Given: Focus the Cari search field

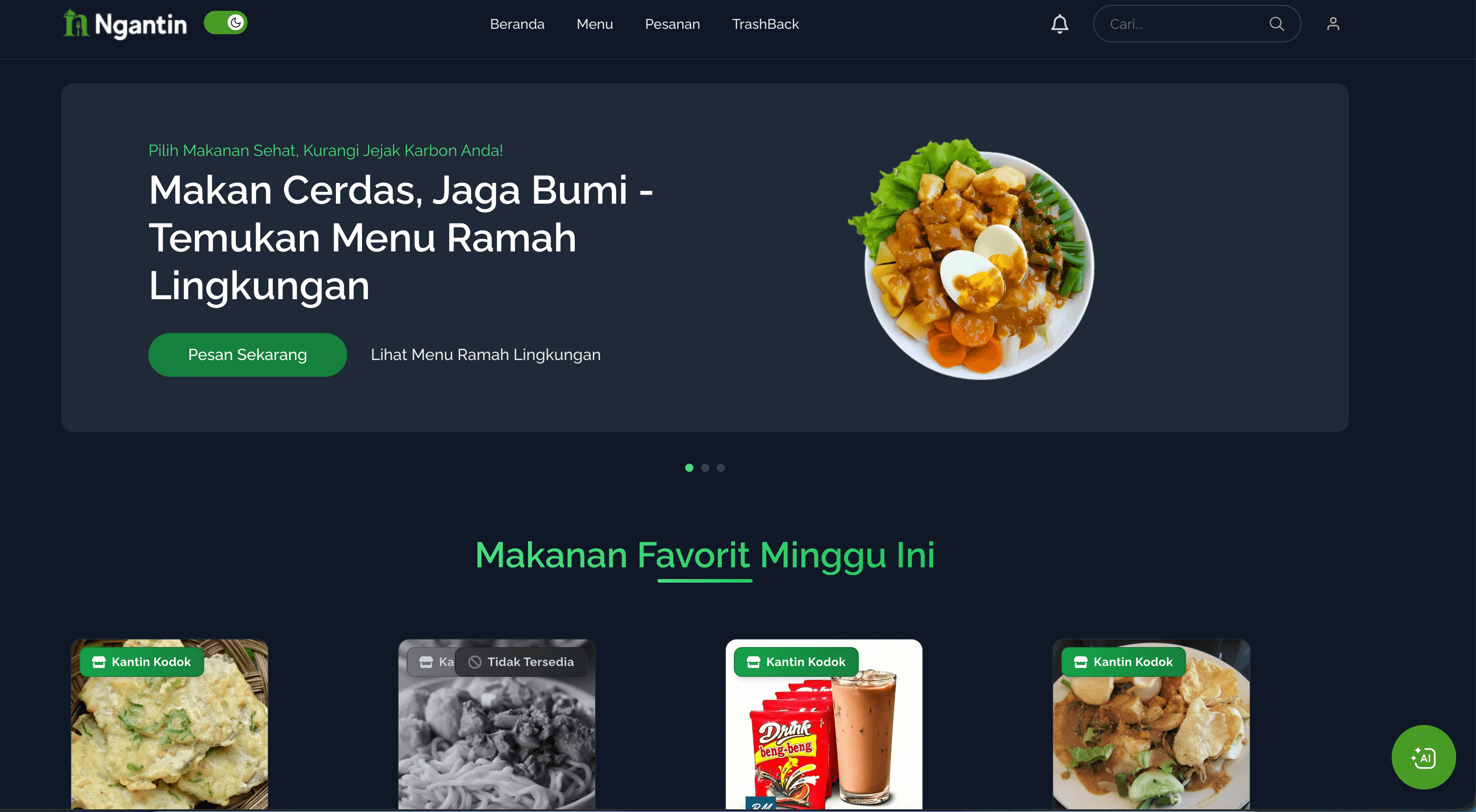Looking at the screenshot, I should (x=1186, y=24).
